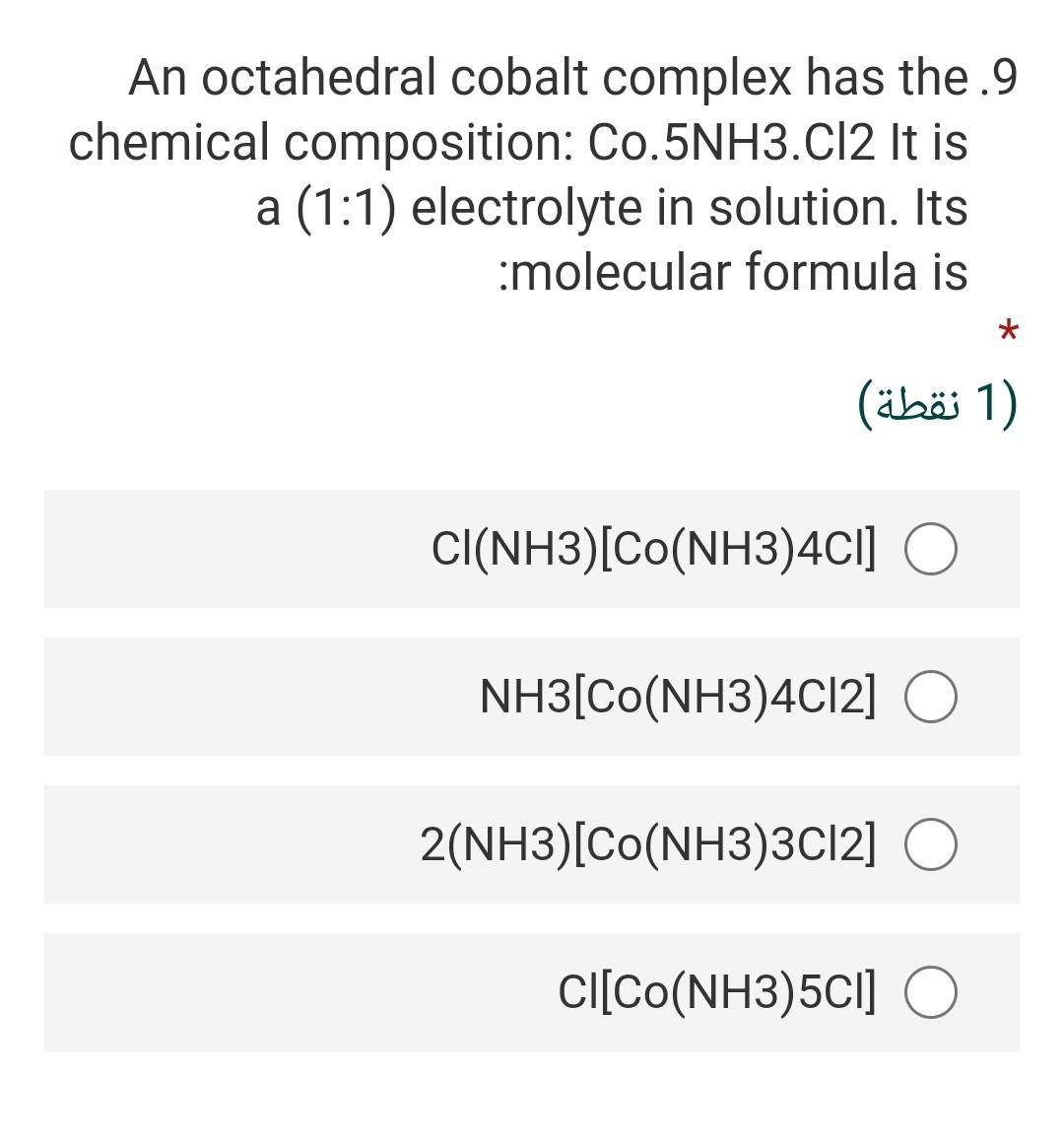1064x1144 pixels.
Task: Click the radio circle beside the second option
Action: coord(930,696)
